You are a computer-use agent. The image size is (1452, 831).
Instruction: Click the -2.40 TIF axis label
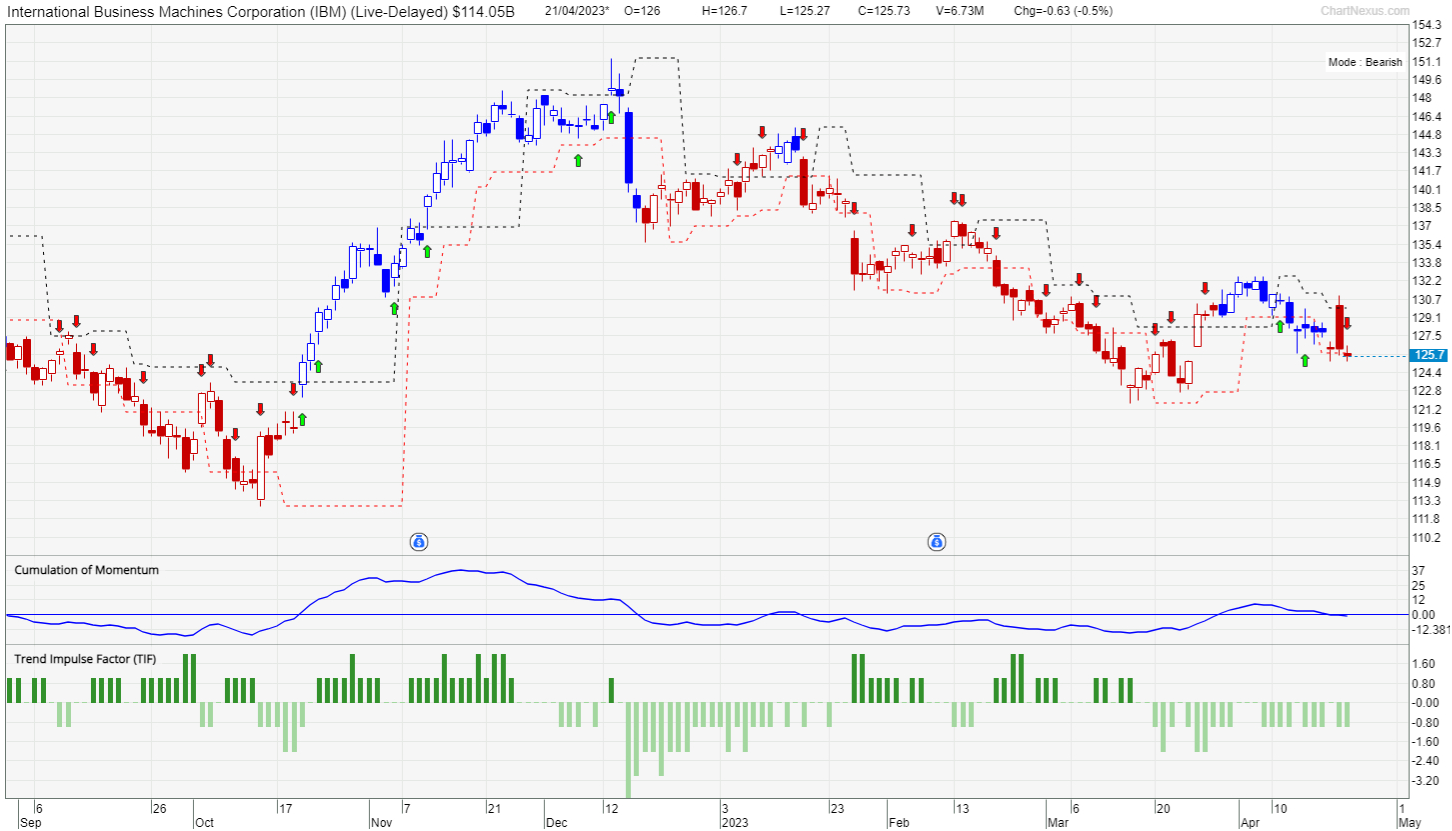point(1424,761)
